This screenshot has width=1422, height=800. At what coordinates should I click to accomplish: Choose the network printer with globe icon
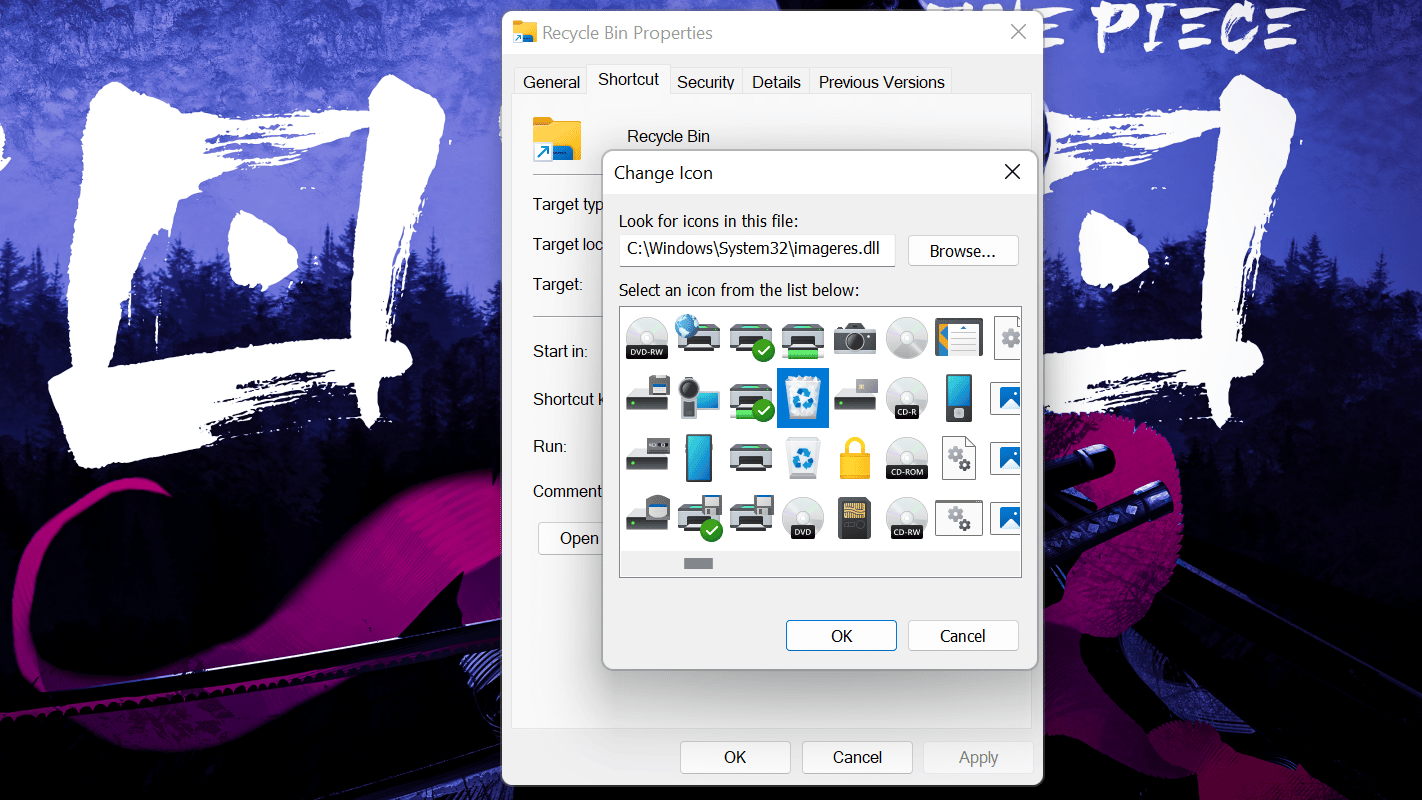click(x=698, y=333)
